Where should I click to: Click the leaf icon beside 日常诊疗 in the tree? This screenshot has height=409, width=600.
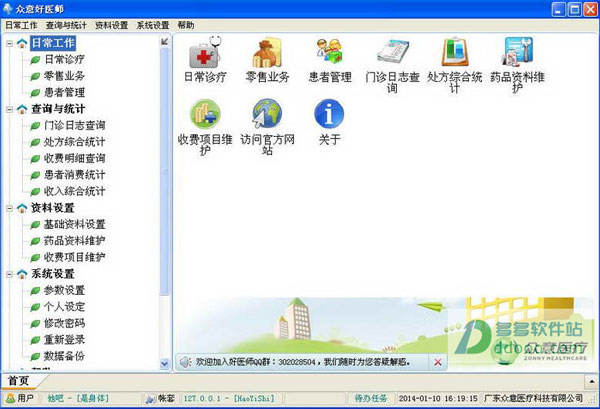[x=35, y=60]
